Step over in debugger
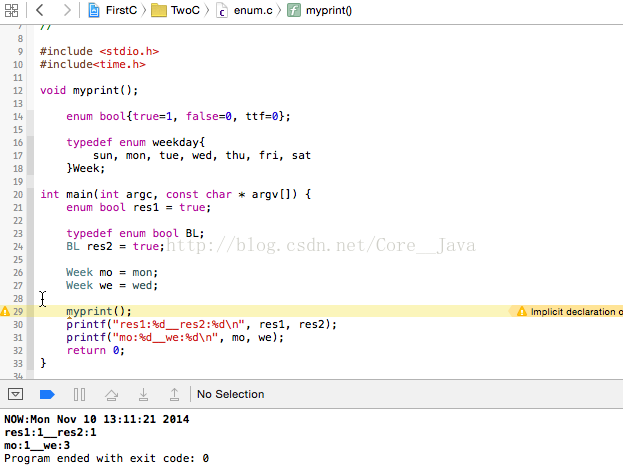This screenshot has width=623, height=469. (111, 395)
